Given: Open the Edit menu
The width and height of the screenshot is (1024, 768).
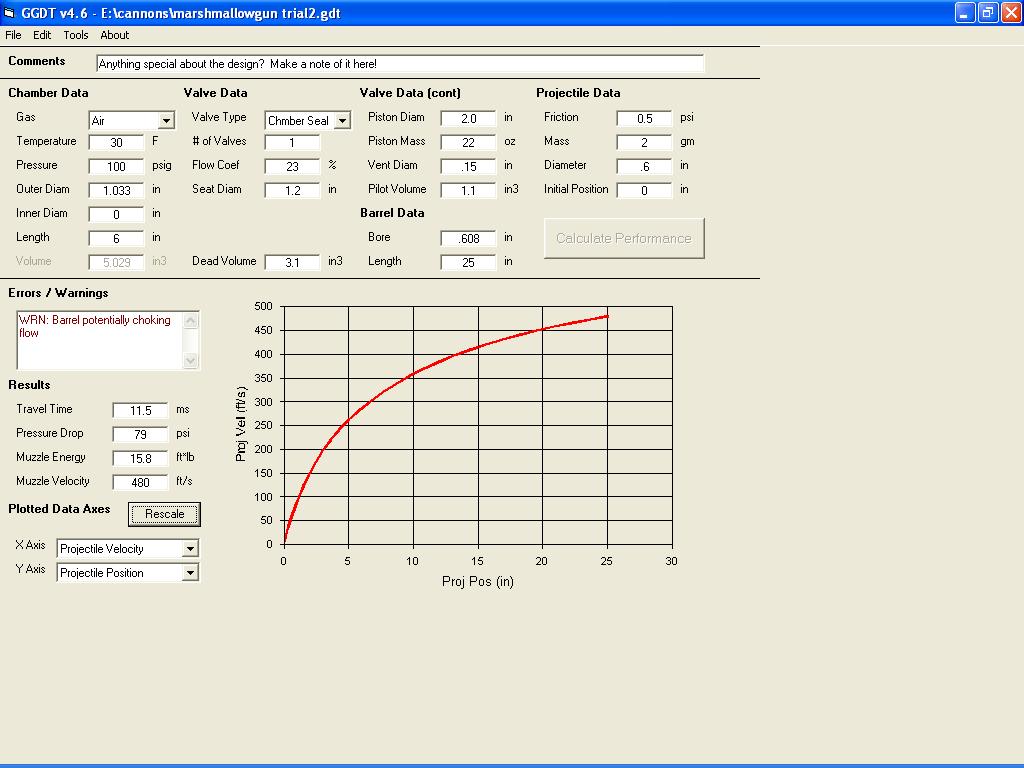Looking at the screenshot, I should [42, 35].
